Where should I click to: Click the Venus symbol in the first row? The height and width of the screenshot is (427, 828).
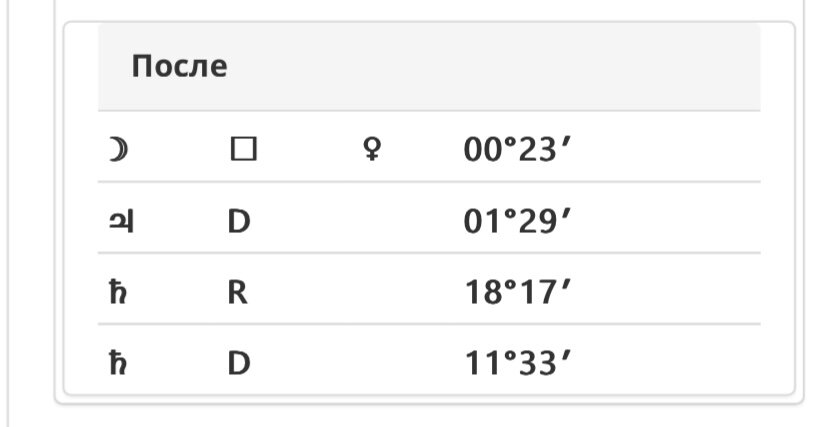[x=373, y=149]
